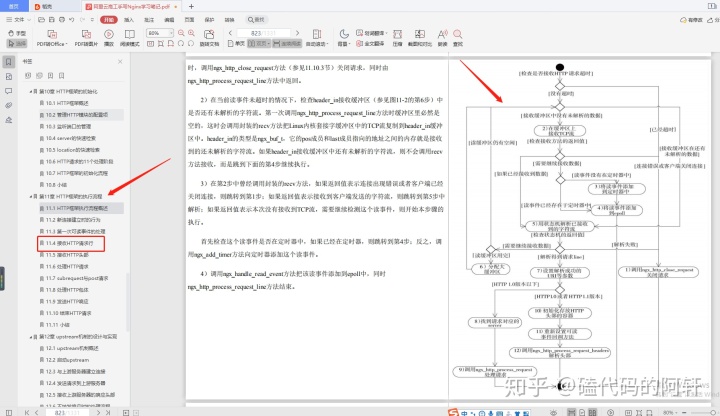
Task: Select the 保护 ribbon tab
Action: coord(209,20)
